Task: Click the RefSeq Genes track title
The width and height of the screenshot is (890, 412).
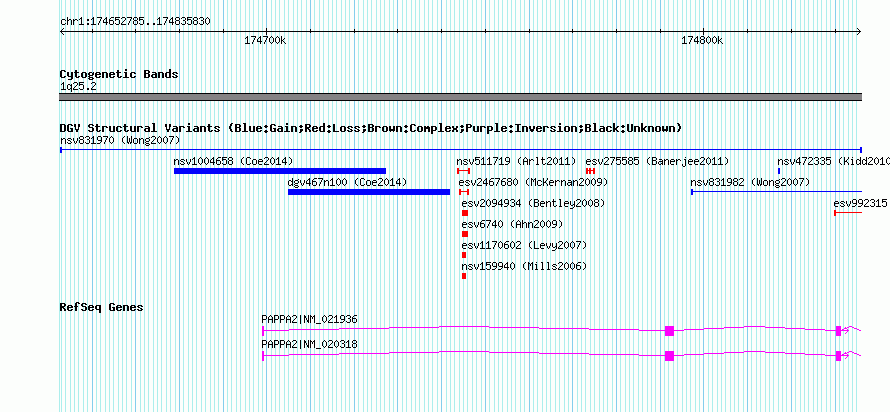Action: point(102,307)
